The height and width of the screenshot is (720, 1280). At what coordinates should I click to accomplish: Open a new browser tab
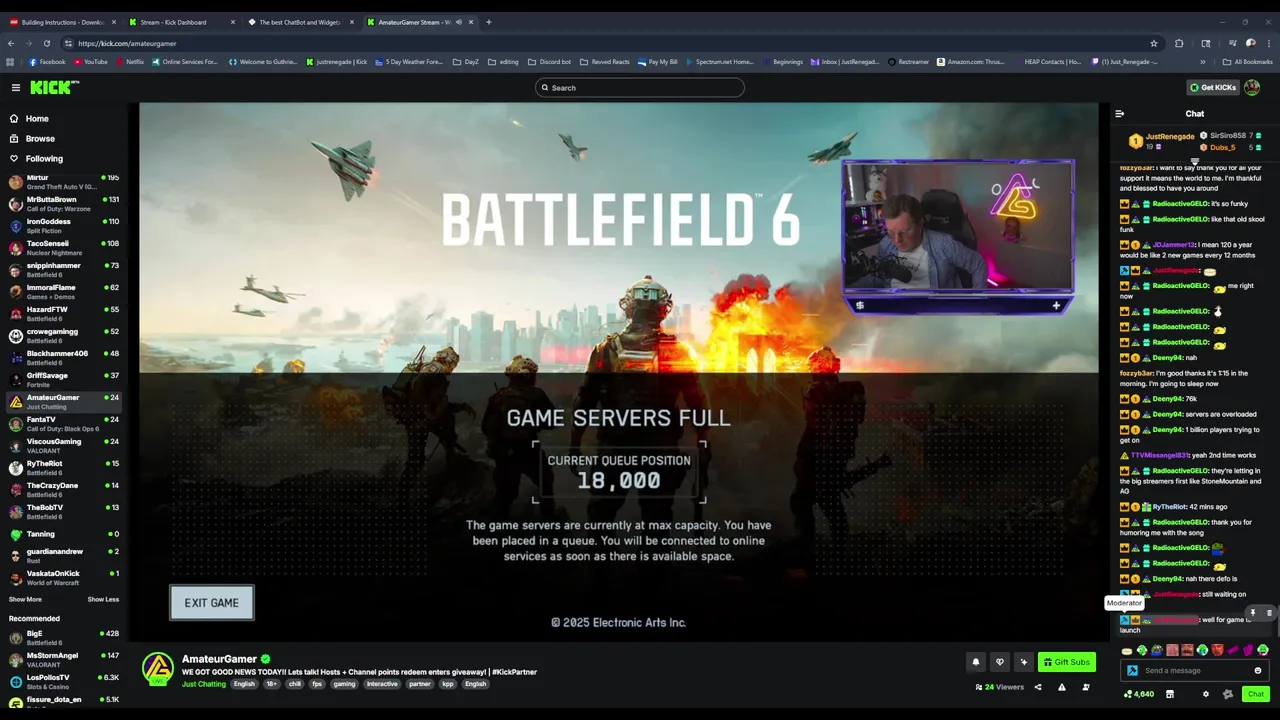pos(488,22)
